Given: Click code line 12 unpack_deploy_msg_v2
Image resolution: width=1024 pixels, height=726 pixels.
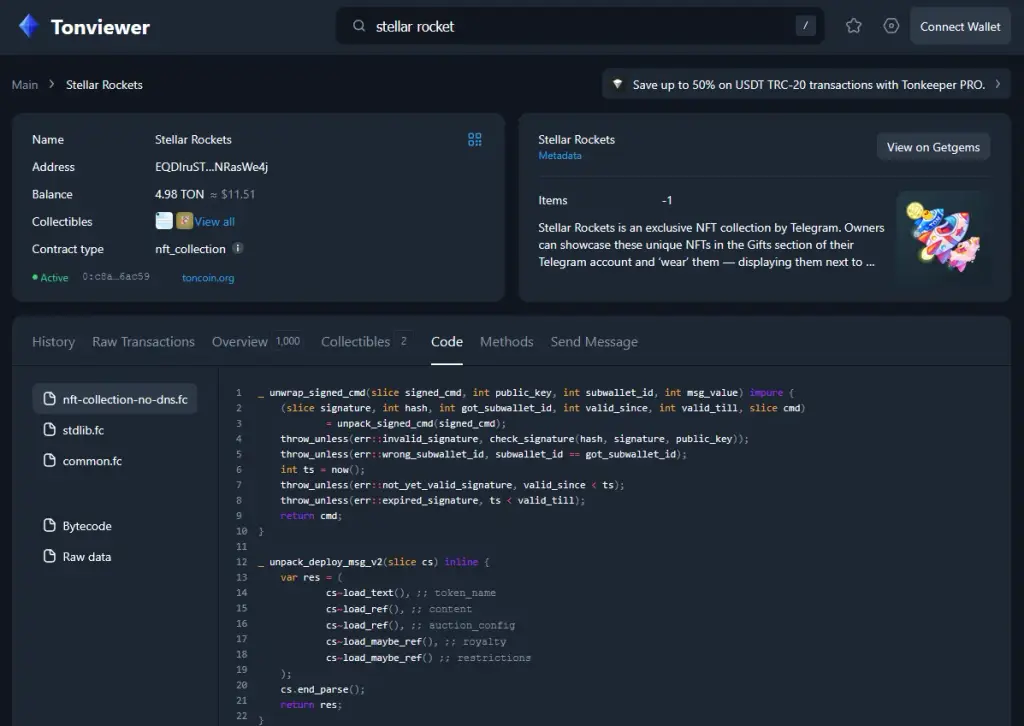Looking at the screenshot, I should 374,561.
